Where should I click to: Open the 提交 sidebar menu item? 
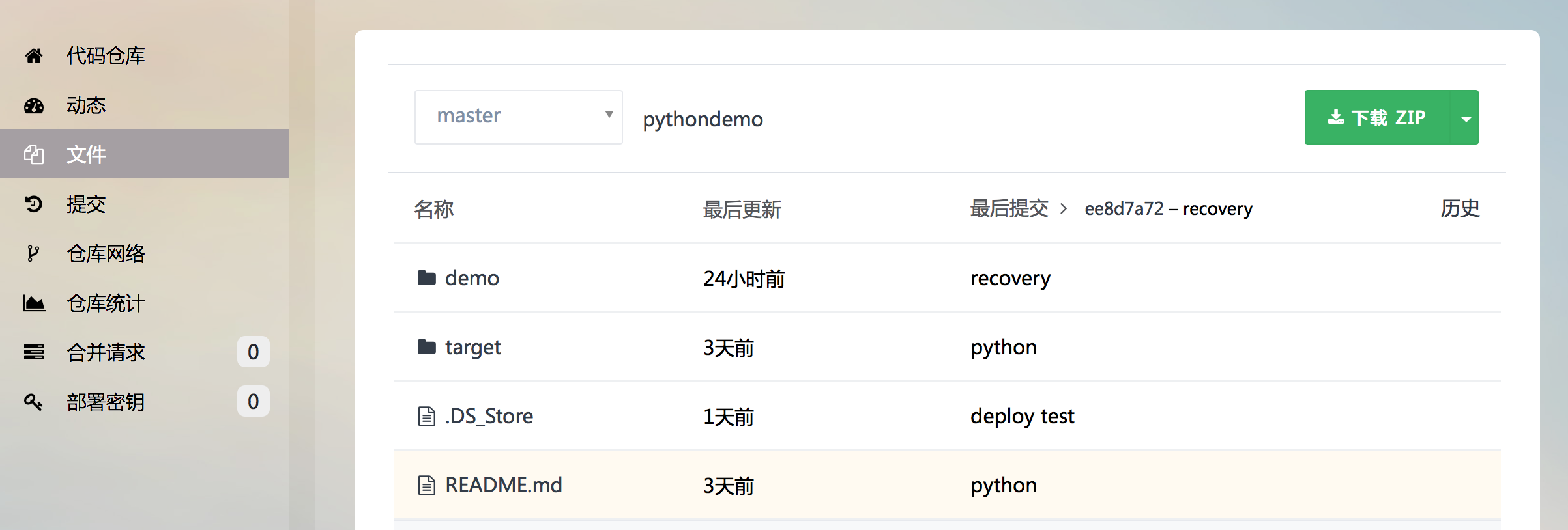point(86,204)
